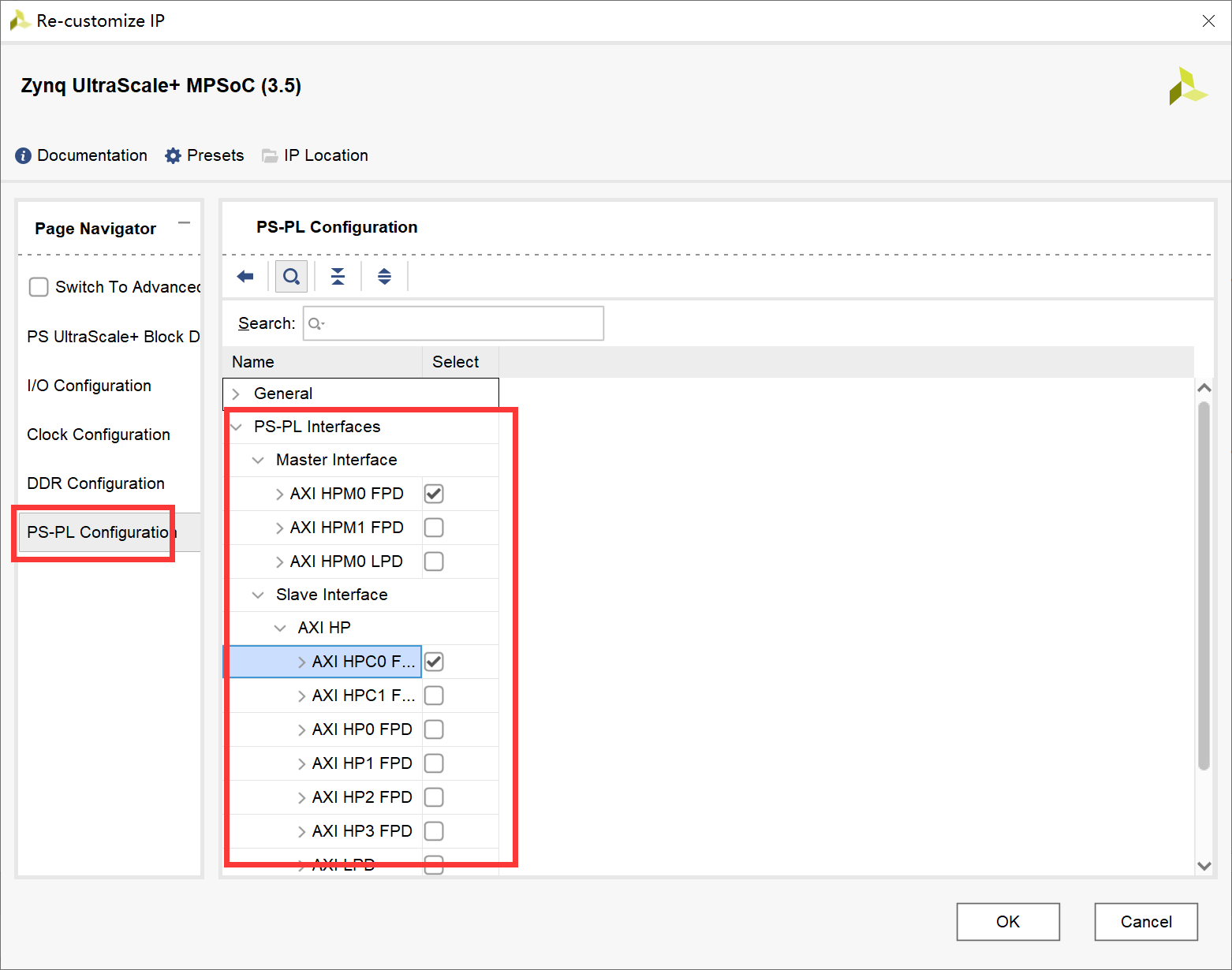Open the Documentation link
Viewport: 1232px width, 970px height.
(92, 155)
